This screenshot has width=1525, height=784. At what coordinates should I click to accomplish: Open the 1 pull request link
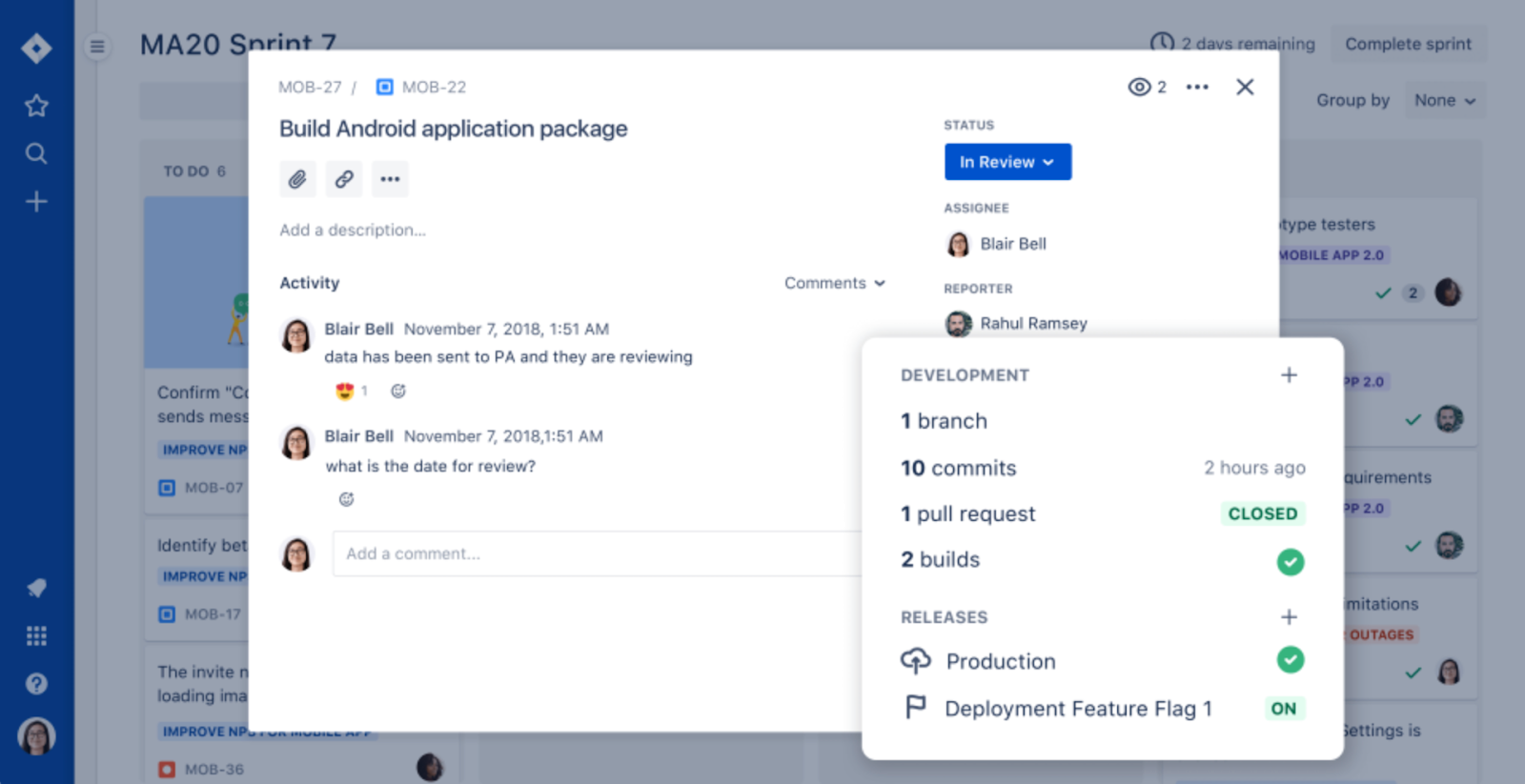click(968, 514)
